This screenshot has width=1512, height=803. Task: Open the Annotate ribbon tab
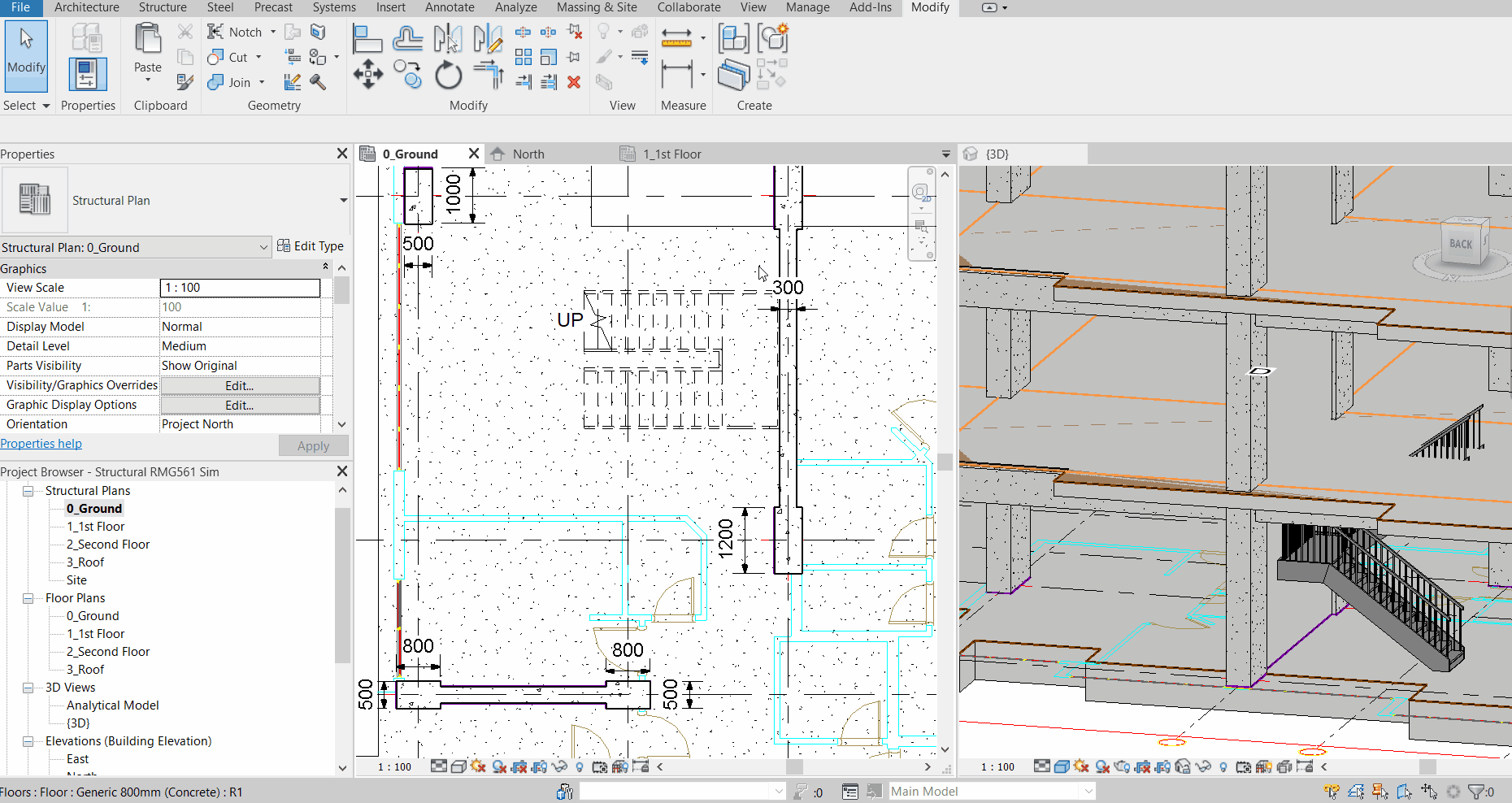450,7
